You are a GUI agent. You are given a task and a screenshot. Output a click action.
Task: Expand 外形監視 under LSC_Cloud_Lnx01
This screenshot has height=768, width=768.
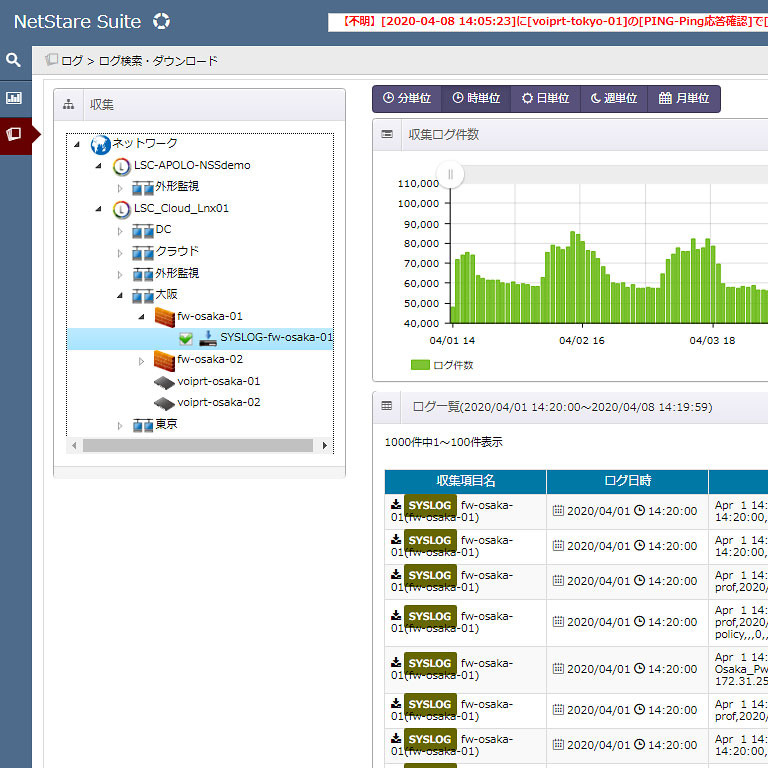120,274
